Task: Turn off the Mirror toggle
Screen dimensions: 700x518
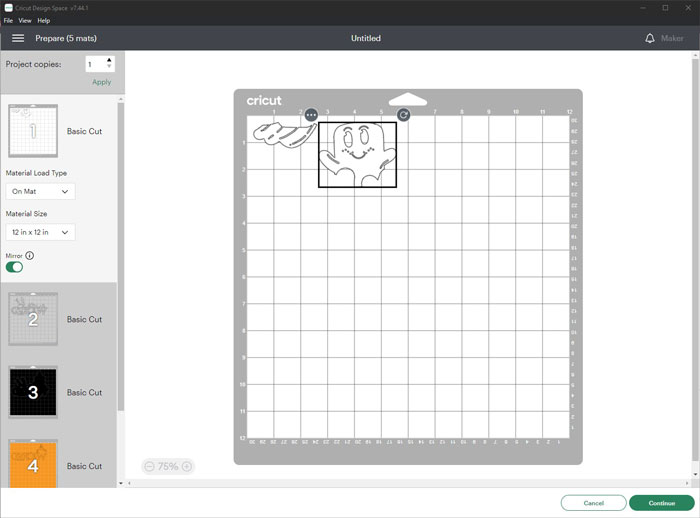Action: coord(14,267)
